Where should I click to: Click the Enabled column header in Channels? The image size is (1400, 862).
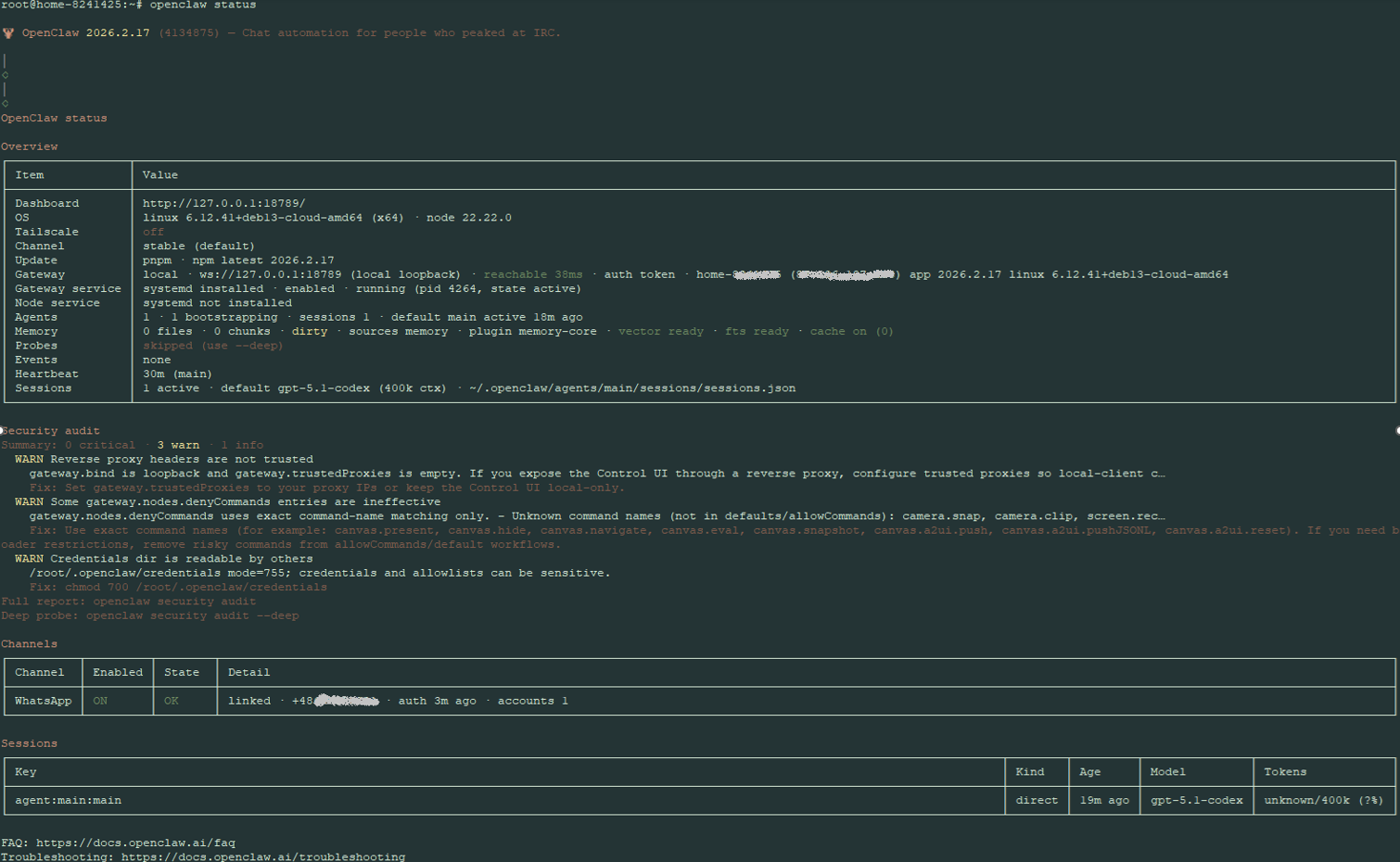tap(118, 672)
